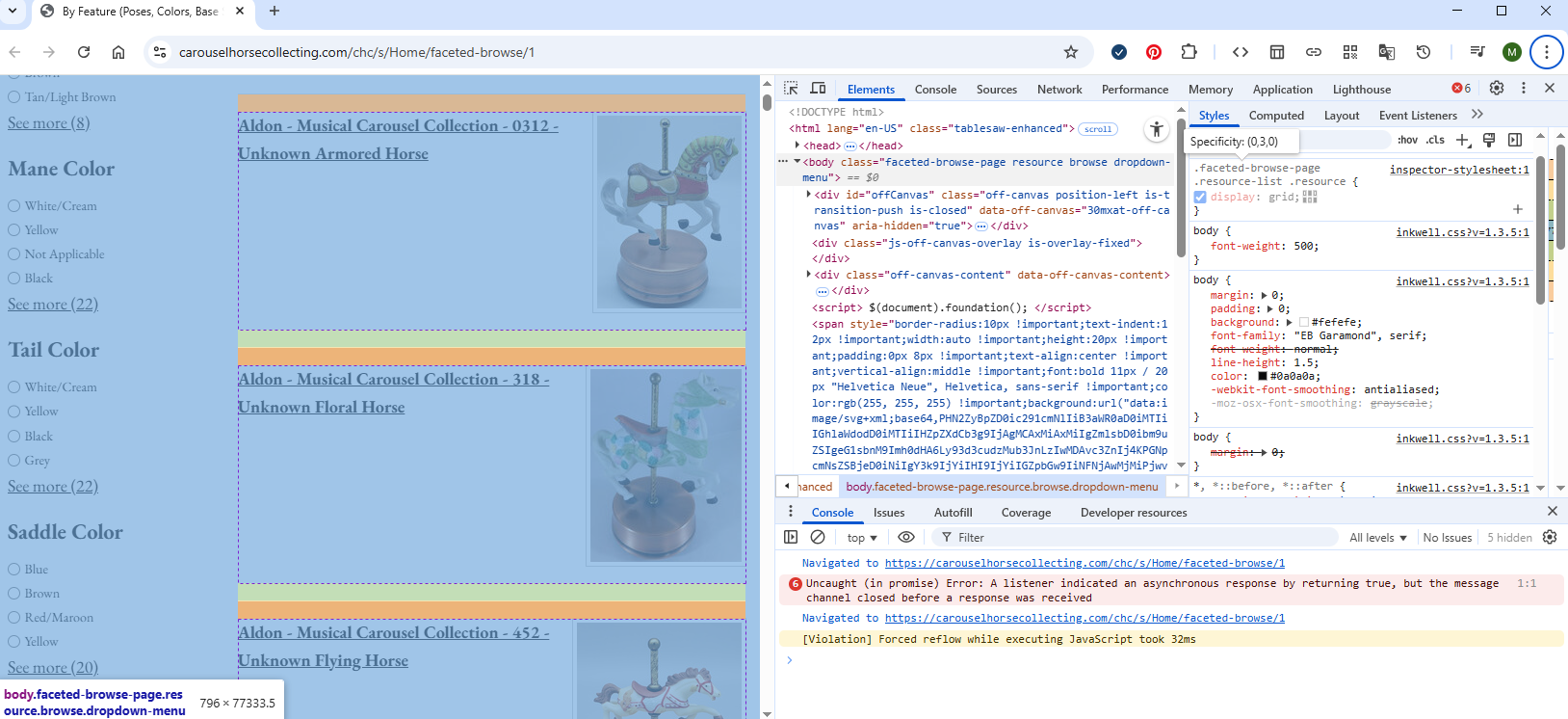Screen dimensions: 1568x719
Task: Go to the browser home page
Action: [x=118, y=52]
